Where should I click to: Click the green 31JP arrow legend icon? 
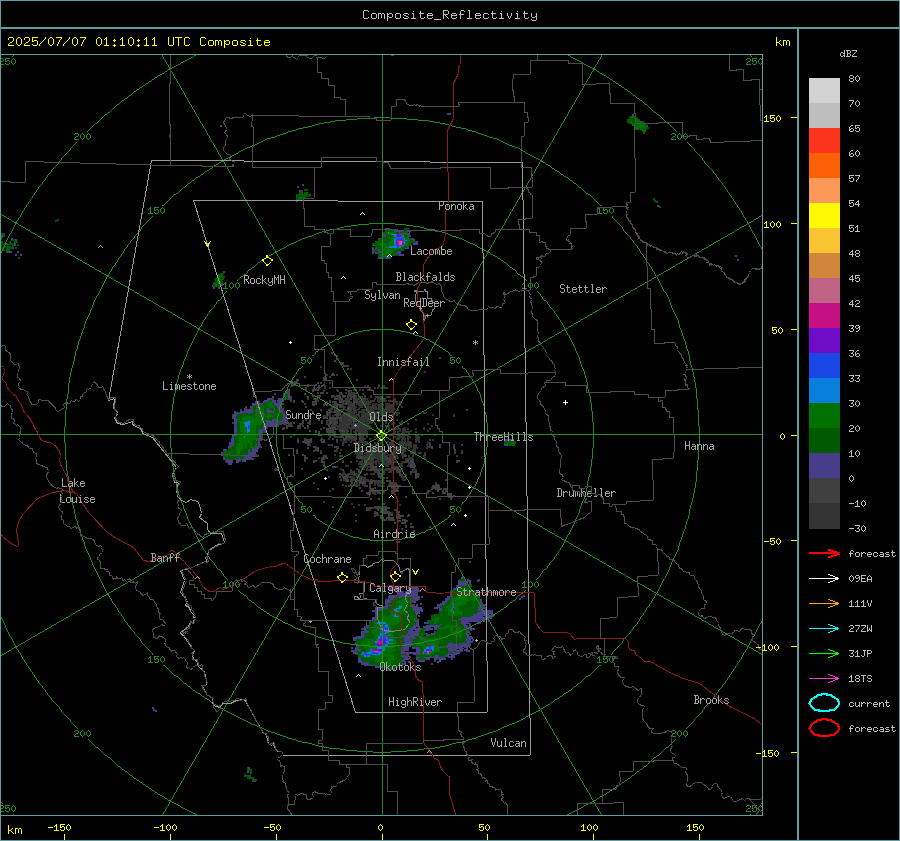tap(824, 653)
